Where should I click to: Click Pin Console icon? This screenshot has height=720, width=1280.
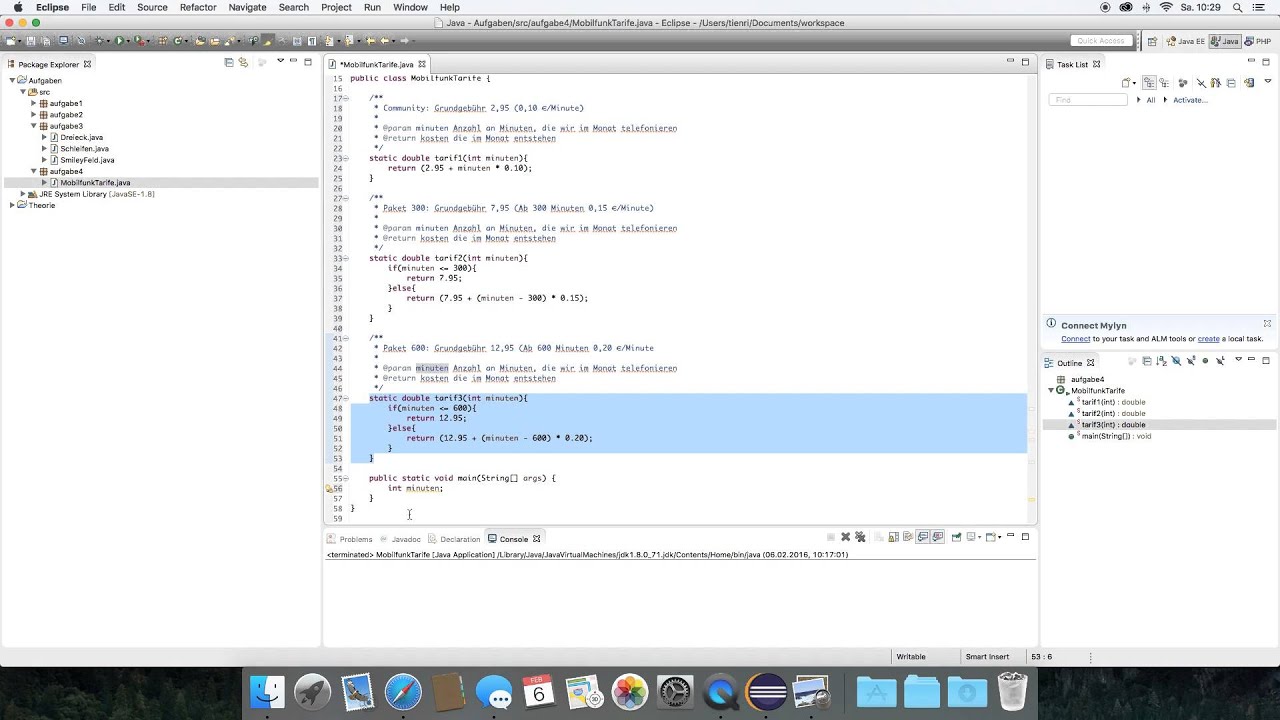(x=957, y=537)
